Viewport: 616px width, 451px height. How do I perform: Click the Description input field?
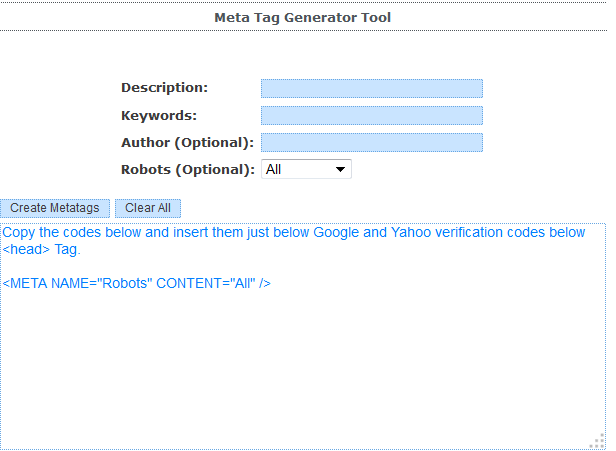pyautogui.click(x=371, y=89)
